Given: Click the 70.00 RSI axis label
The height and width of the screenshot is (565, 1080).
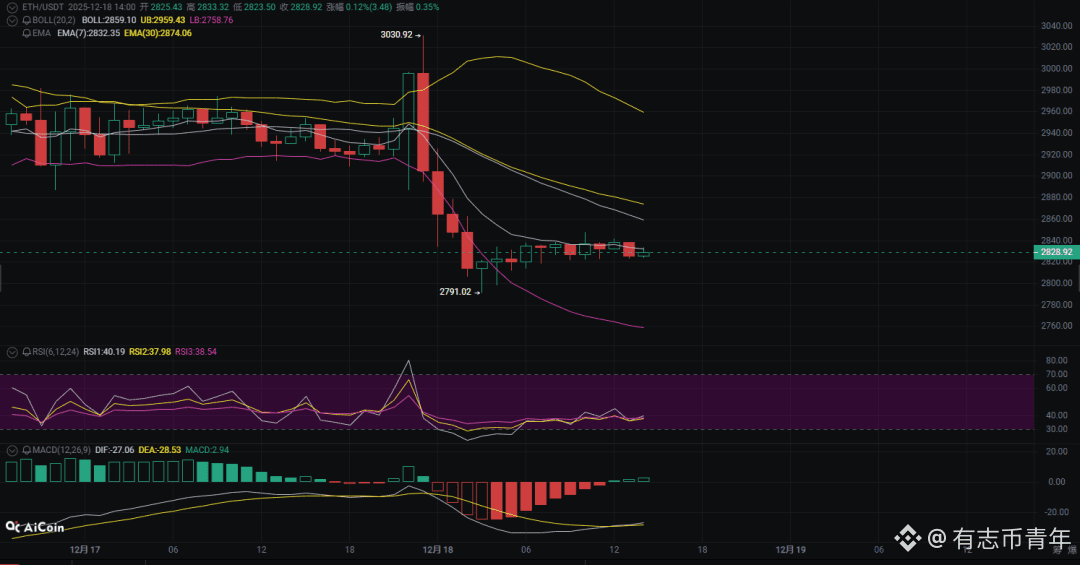Looking at the screenshot, I should (1057, 375).
